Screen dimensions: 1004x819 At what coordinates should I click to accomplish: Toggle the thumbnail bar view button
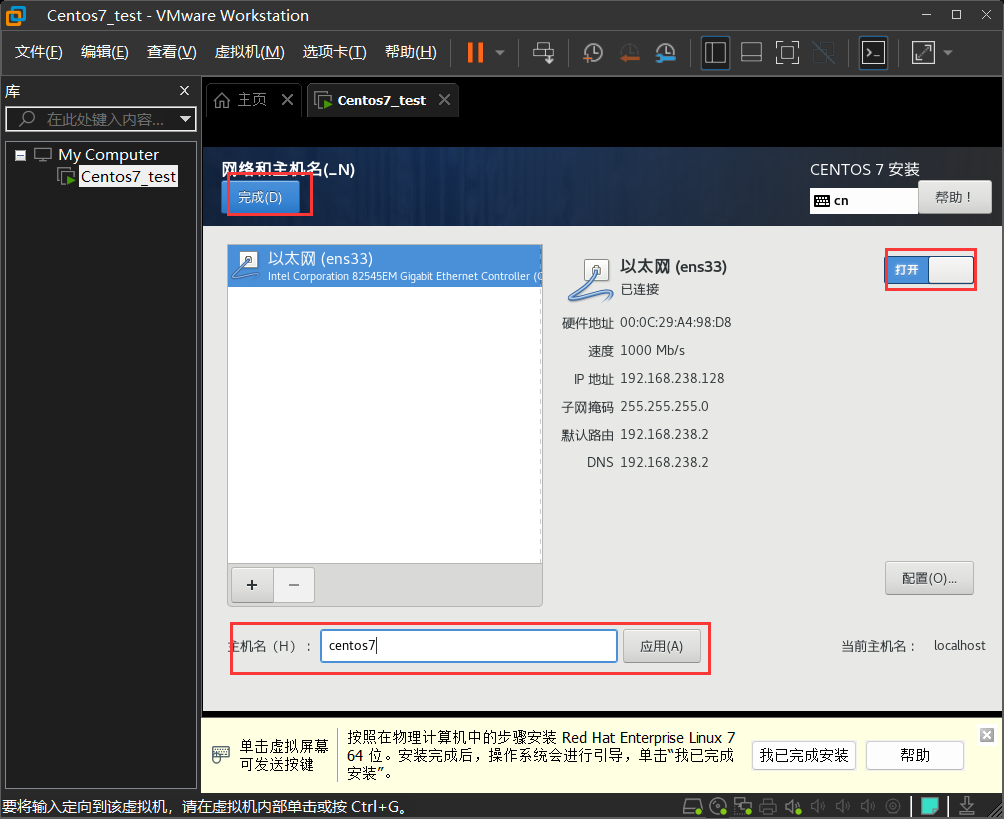751,53
